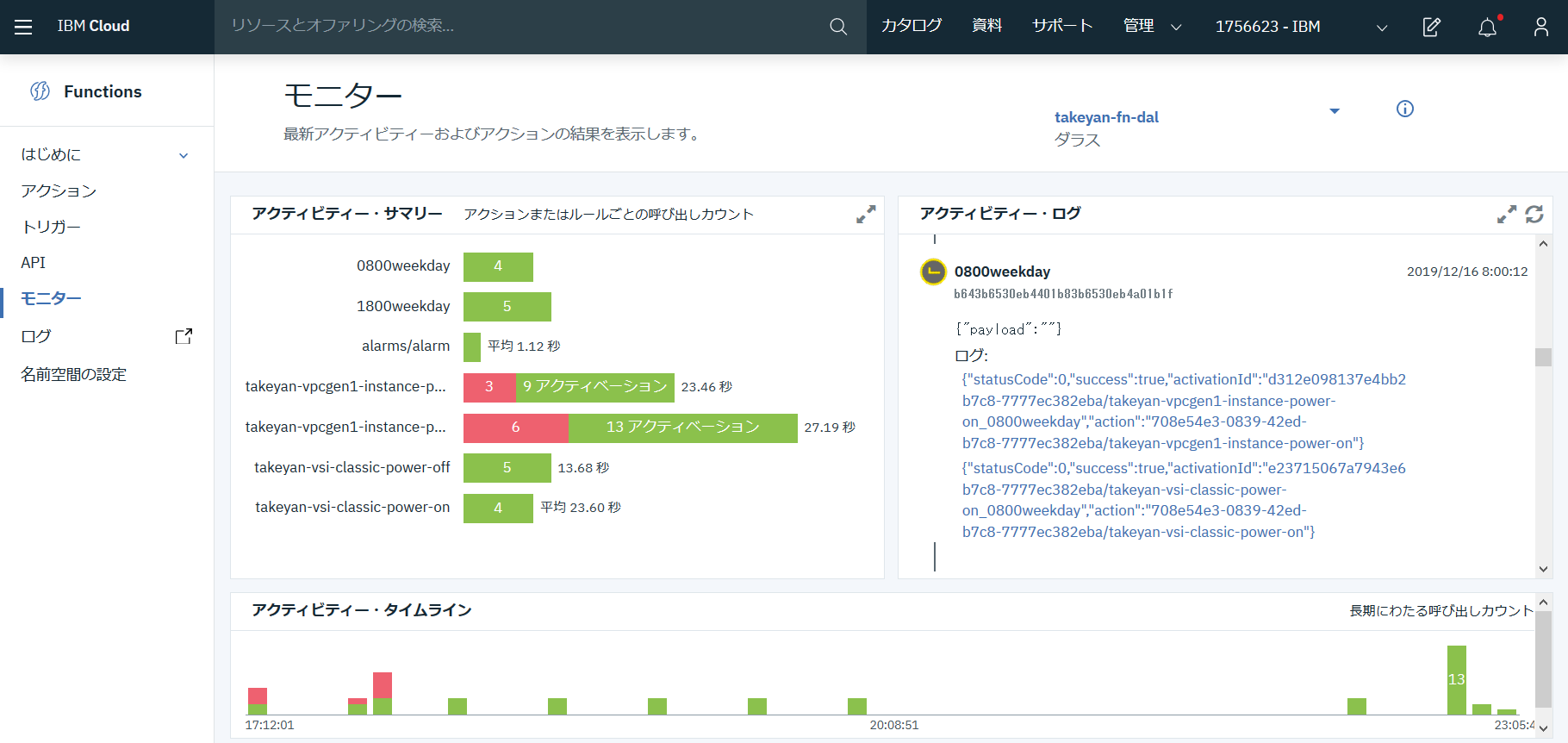
Task: Click the alarms/alarm small green bar
Action: tap(472, 347)
